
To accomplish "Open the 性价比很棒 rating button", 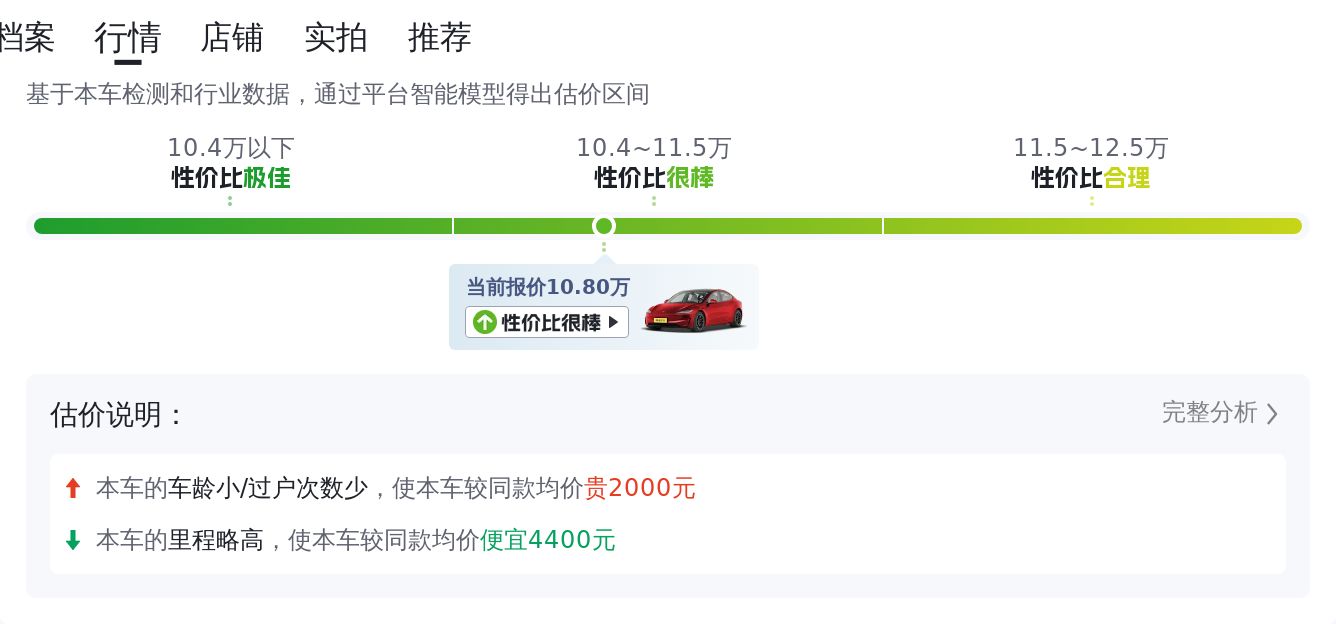I will (547, 322).
